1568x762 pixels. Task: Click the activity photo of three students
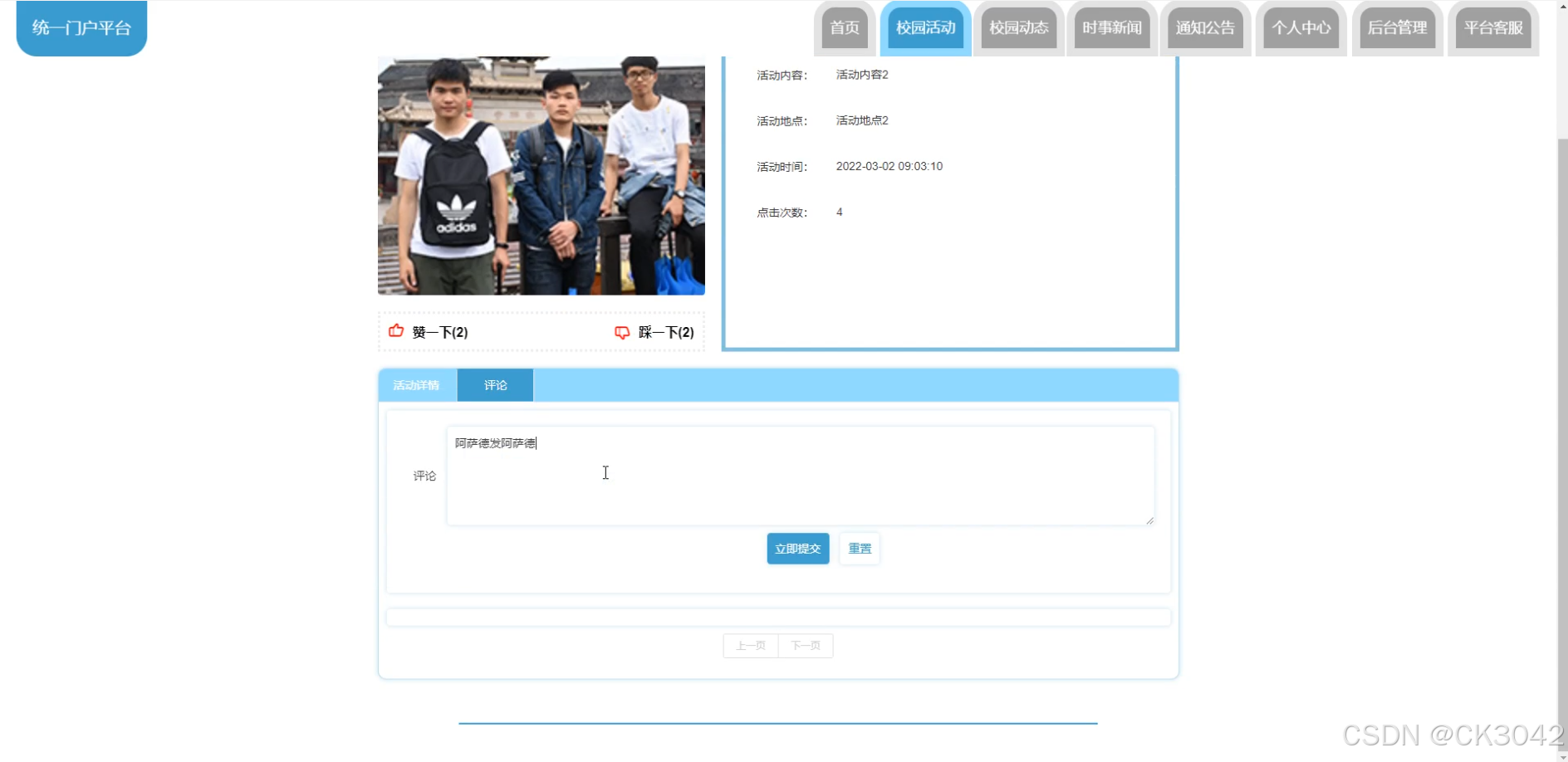point(541,174)
